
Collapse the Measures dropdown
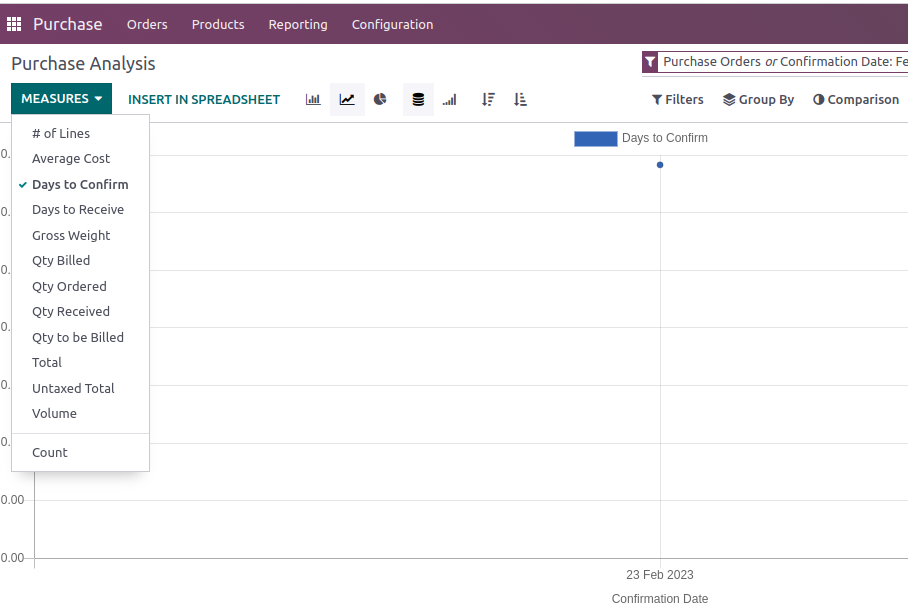click(x=61, y=99)
